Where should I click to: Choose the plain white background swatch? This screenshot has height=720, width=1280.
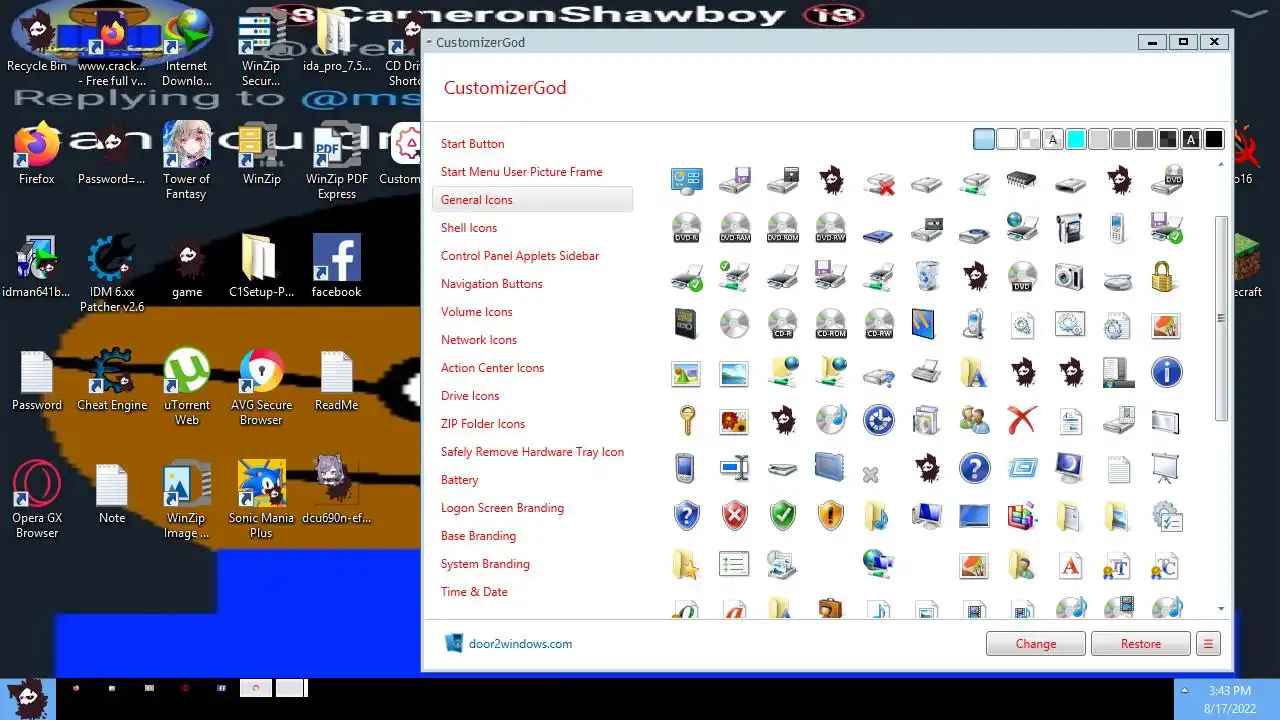coord(1007,140)
